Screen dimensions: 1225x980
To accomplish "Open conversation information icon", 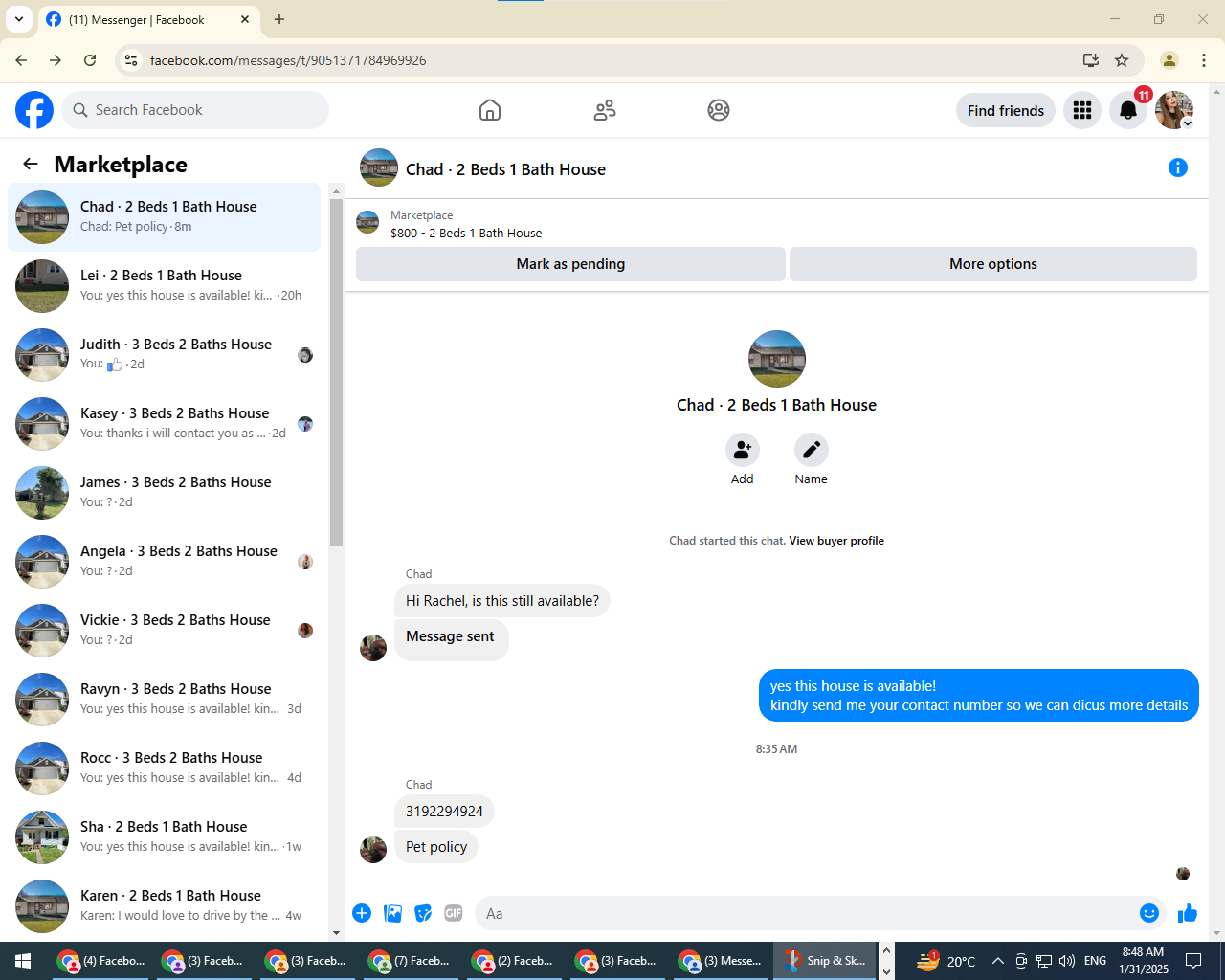I will [1178, 168].
